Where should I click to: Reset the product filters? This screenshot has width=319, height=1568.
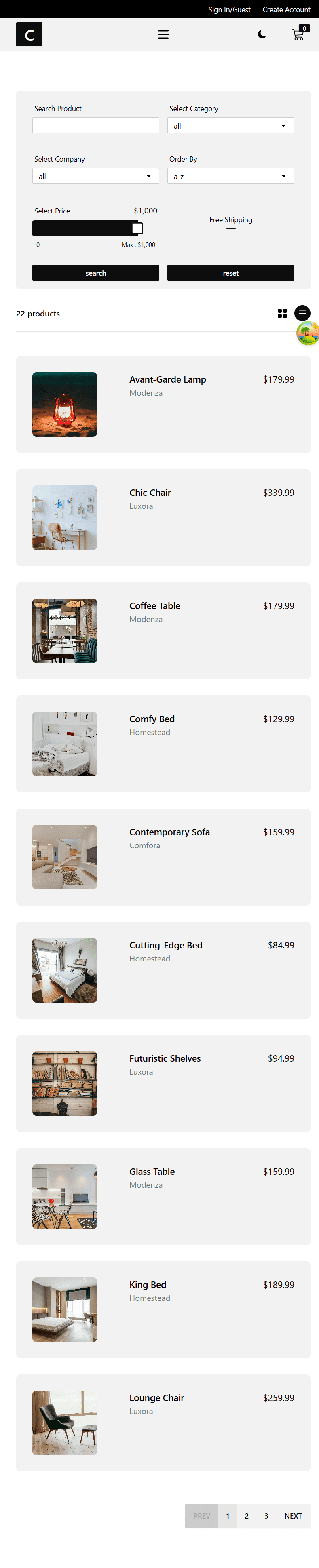coord(231,273)
